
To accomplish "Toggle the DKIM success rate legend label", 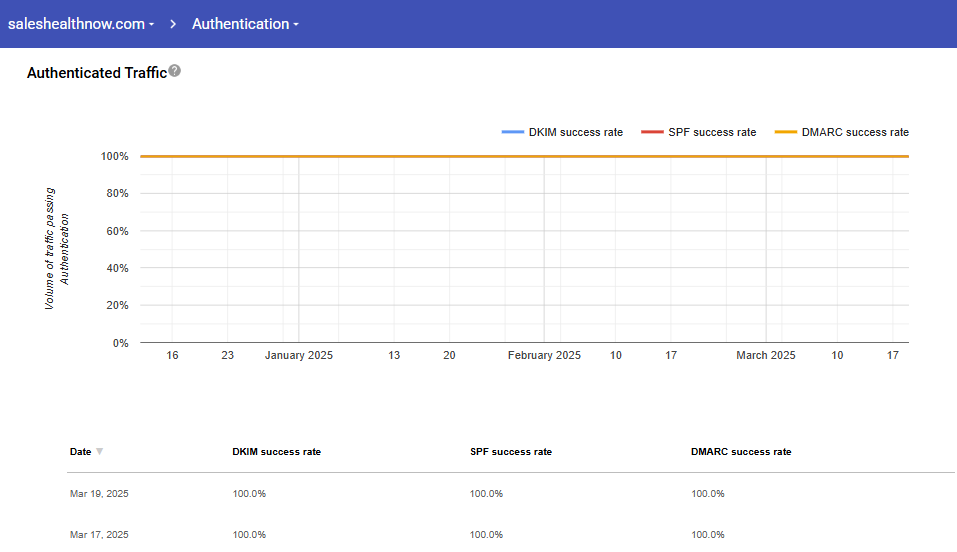I will (x=577, y=132).
